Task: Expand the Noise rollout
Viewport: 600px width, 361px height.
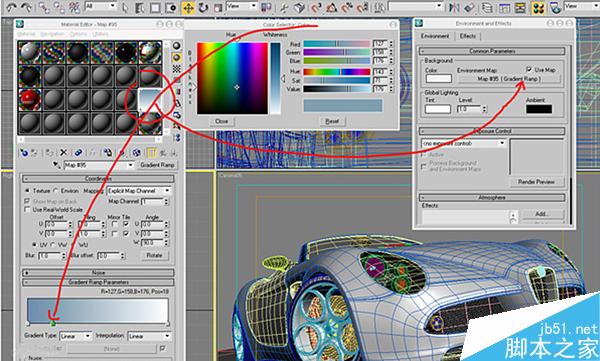Action: point(98,273)
